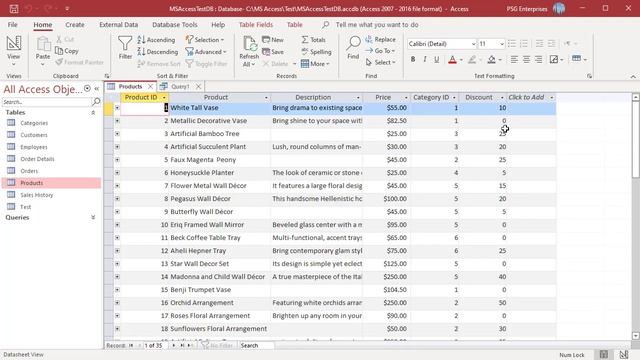Open the More records dropdown
640x360 pixels.
(315, 64)
